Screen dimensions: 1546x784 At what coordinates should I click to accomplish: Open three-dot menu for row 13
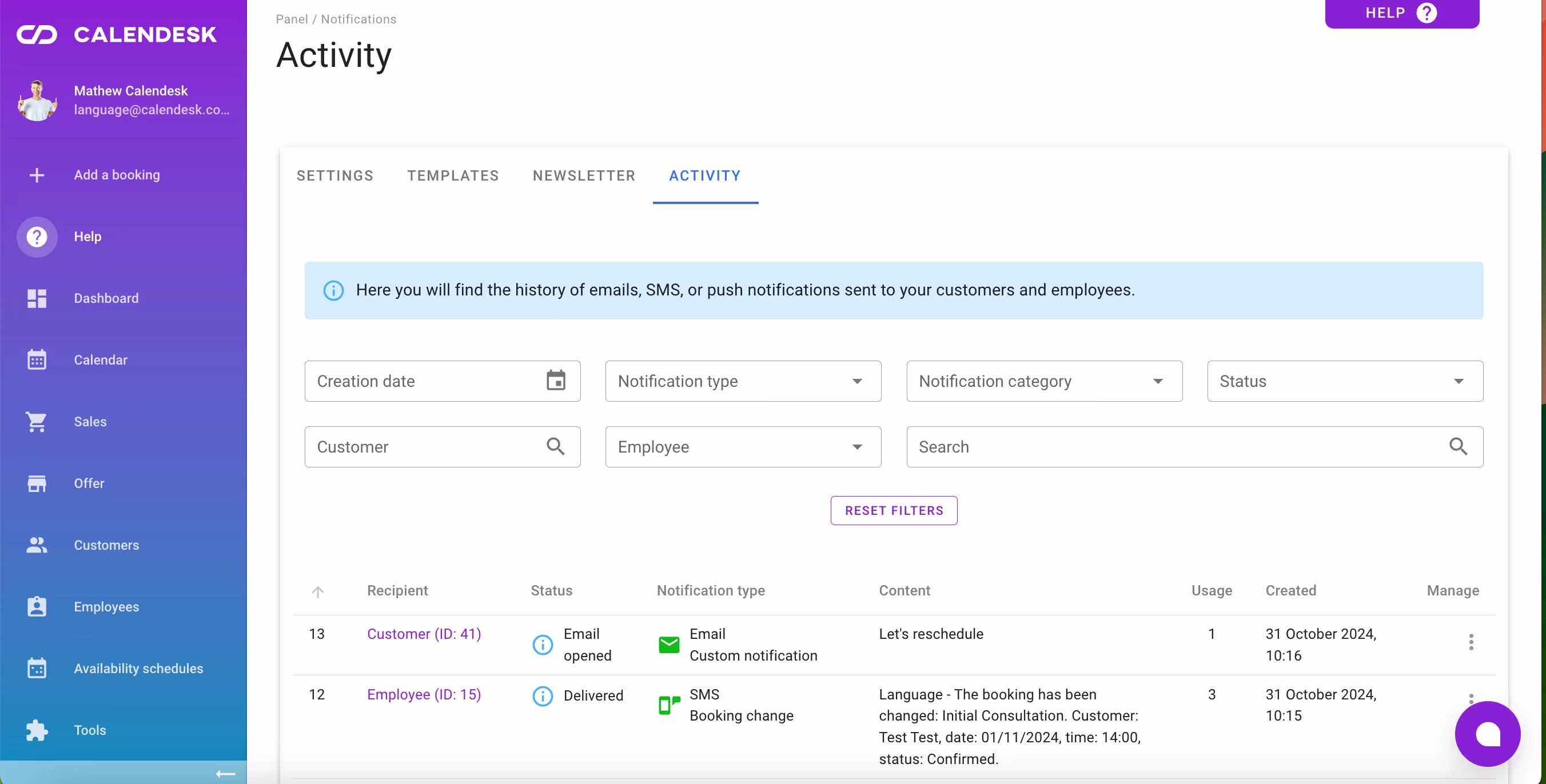point(1471,642)
